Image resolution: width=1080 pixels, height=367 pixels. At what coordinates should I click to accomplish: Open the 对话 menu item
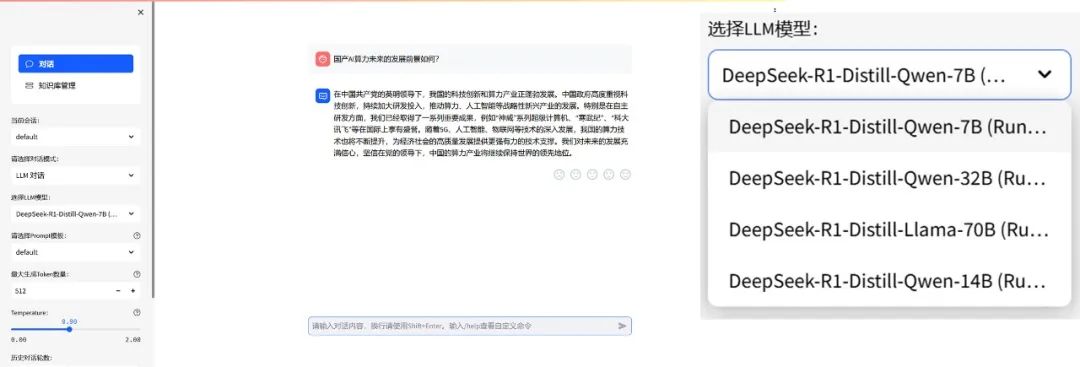(x=76, y=63)
